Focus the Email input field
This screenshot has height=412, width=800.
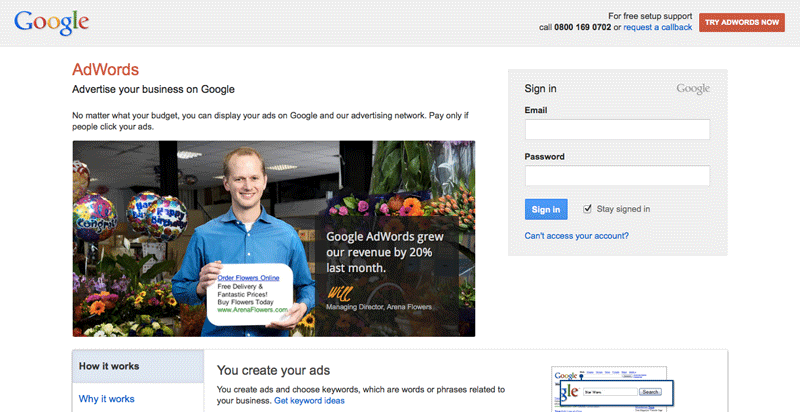[x=617, y=130]
